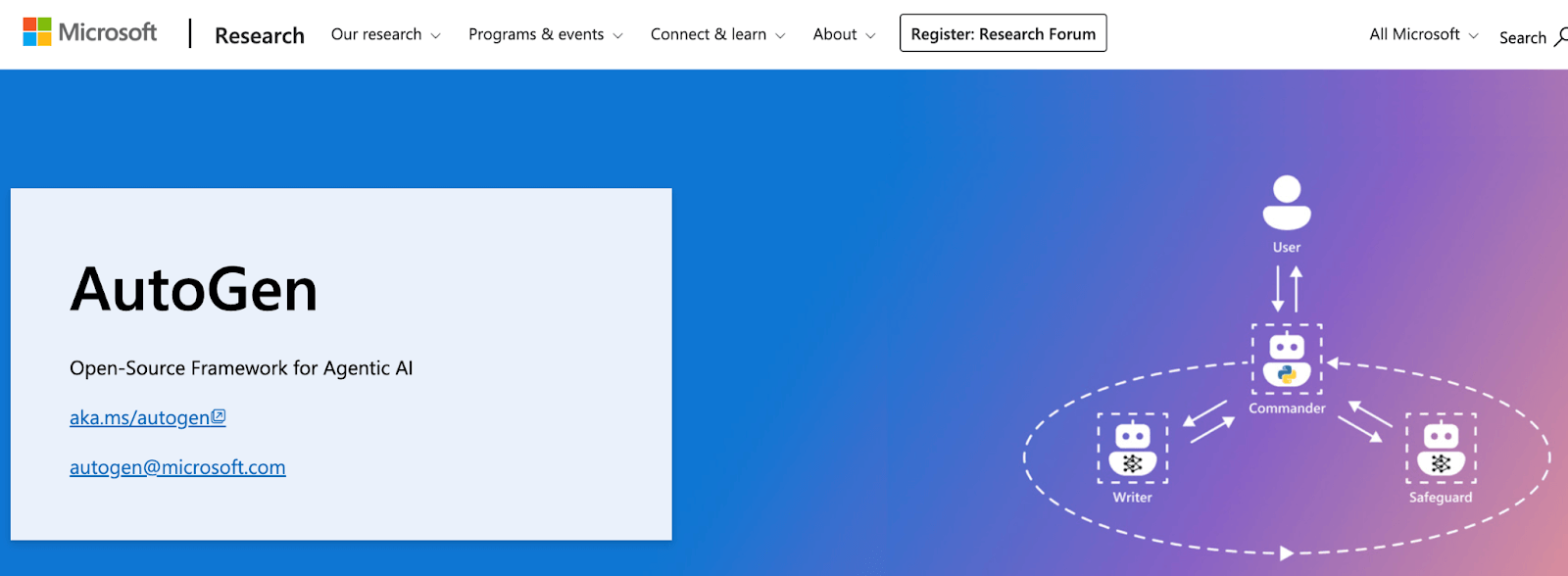Image resolution: width=1568 pixels, height=576 pixels.
Task: Click the Commander robot icon
Action: (x=1286, y=360)
